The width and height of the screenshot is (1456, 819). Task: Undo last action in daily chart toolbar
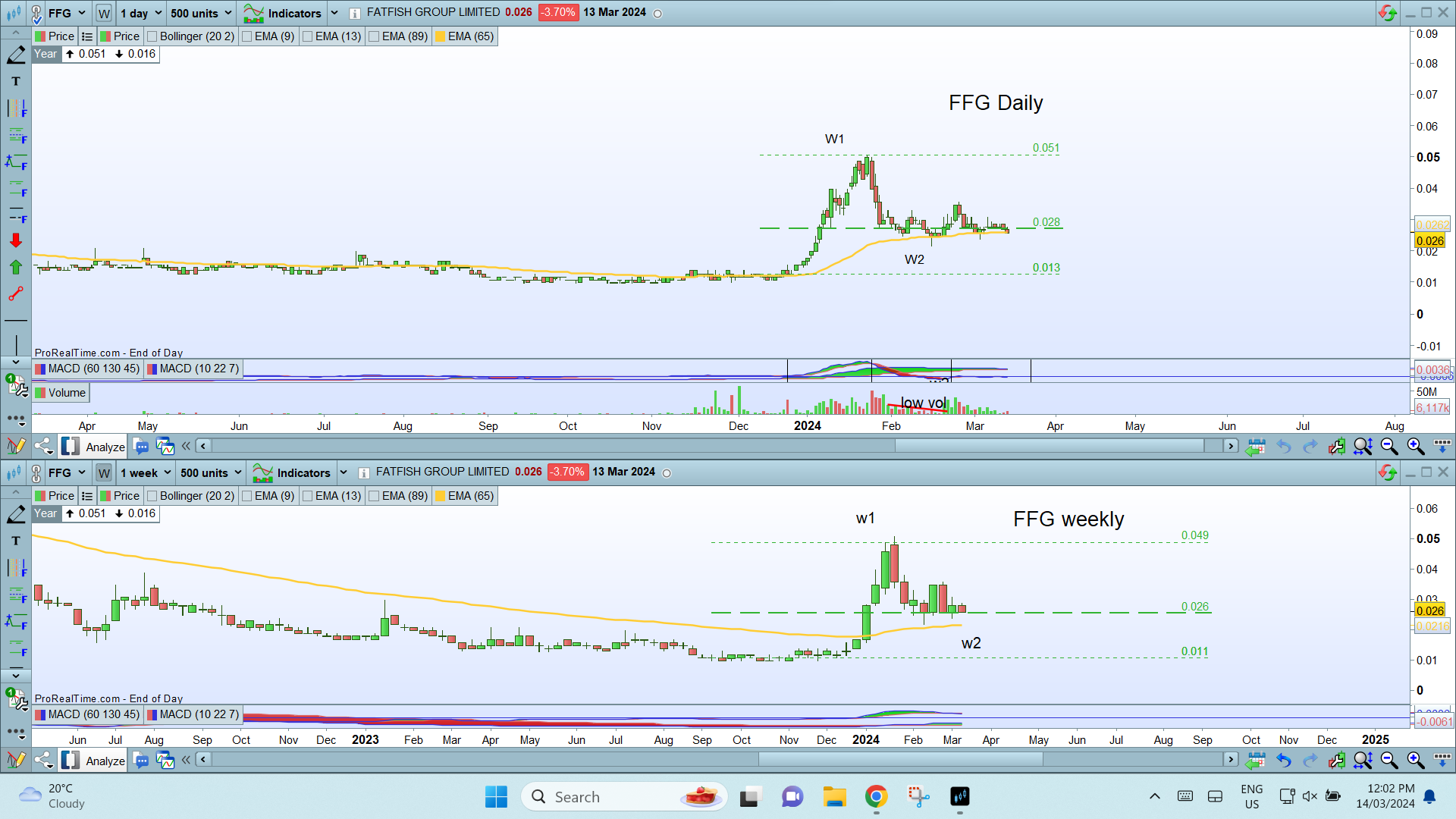tap(1283, 447)
